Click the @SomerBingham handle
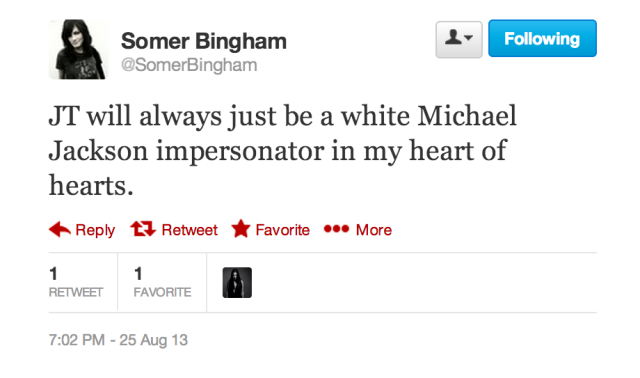 click(x=189, y=65)
